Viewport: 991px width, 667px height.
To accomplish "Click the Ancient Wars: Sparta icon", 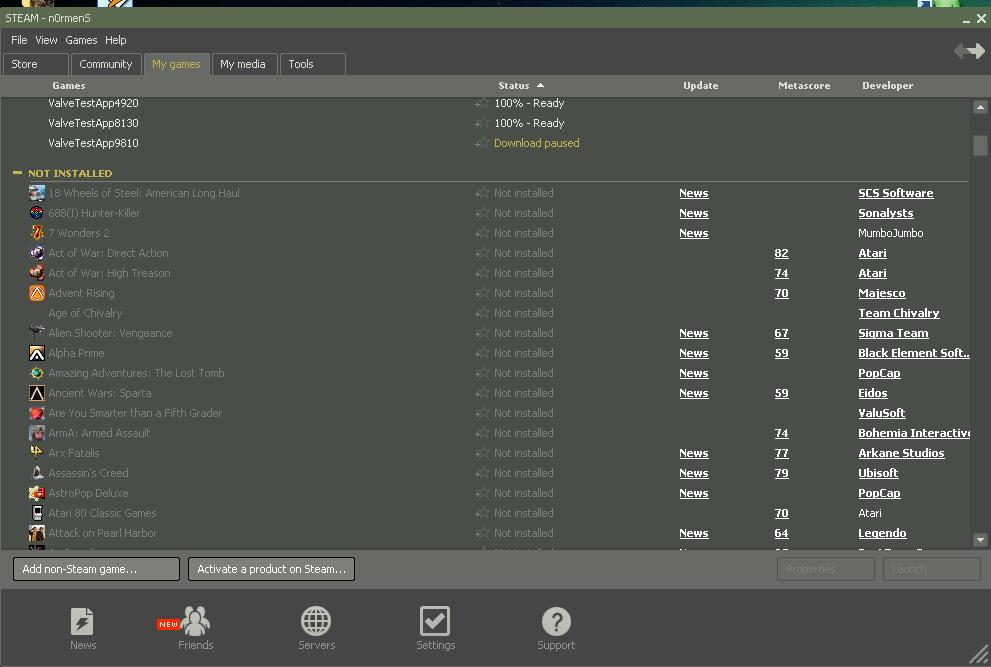I will coord(37,393).
